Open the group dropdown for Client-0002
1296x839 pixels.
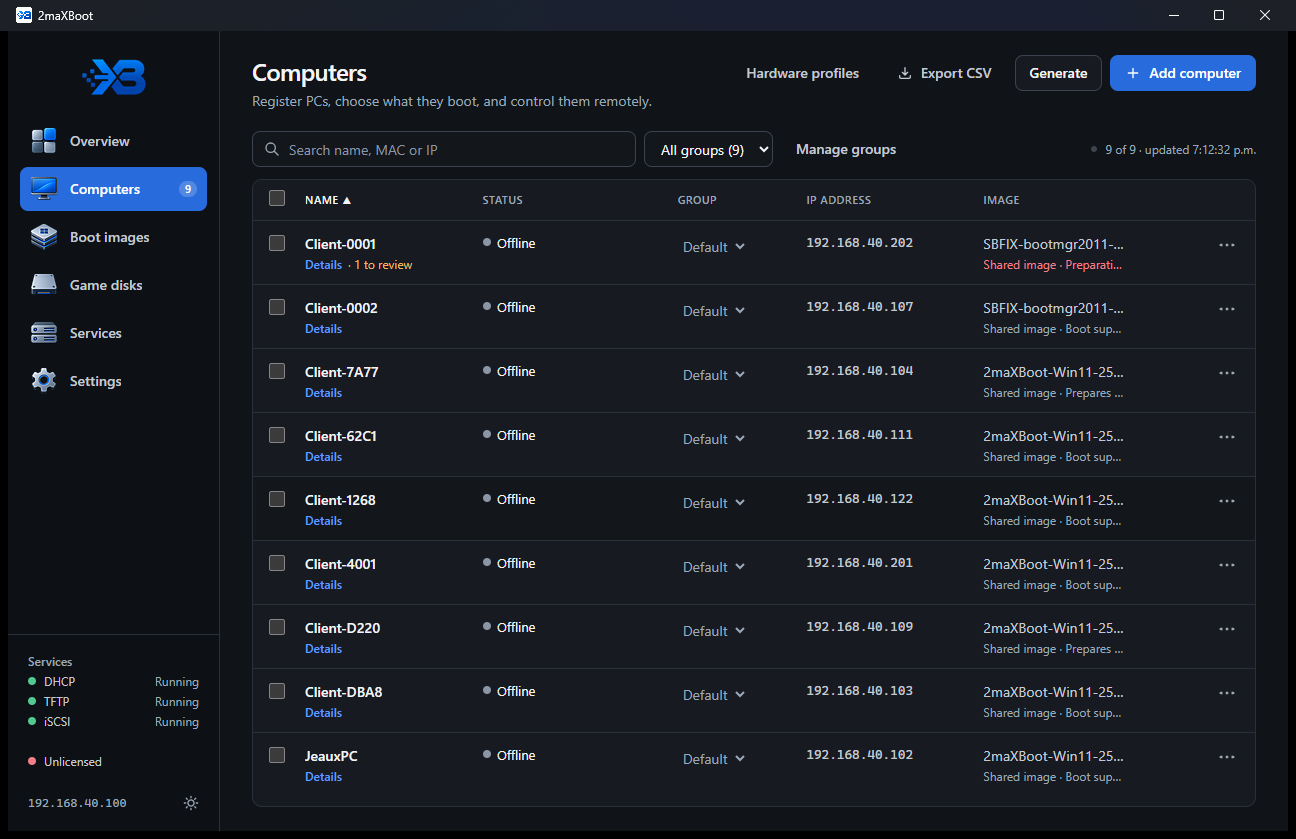(714, 311)
